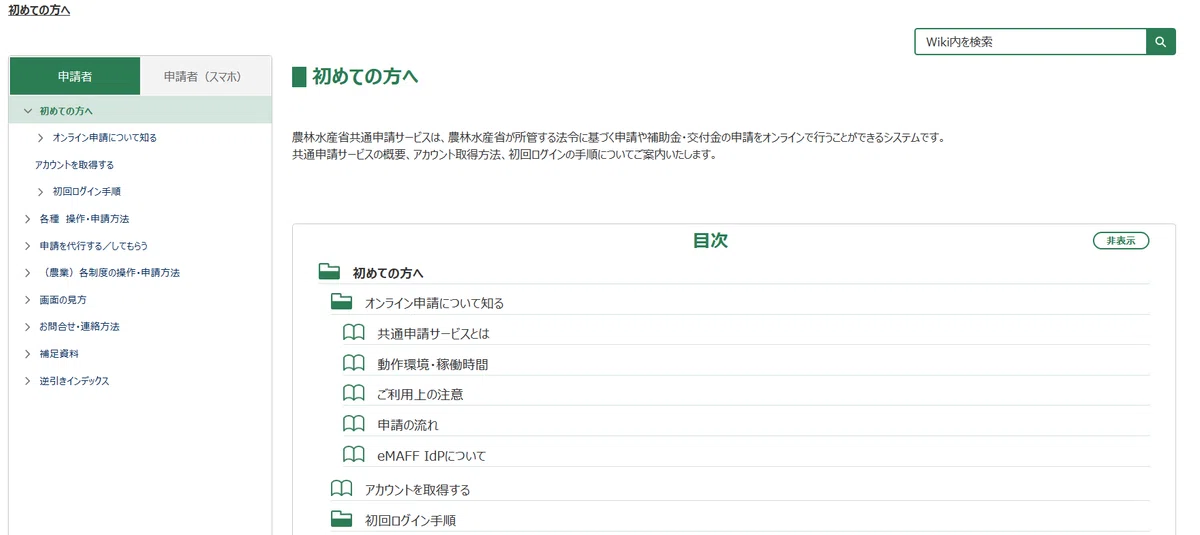
Task: Click the book icon beside アカウントを取得する in 目次
Action: click(342, 488)
